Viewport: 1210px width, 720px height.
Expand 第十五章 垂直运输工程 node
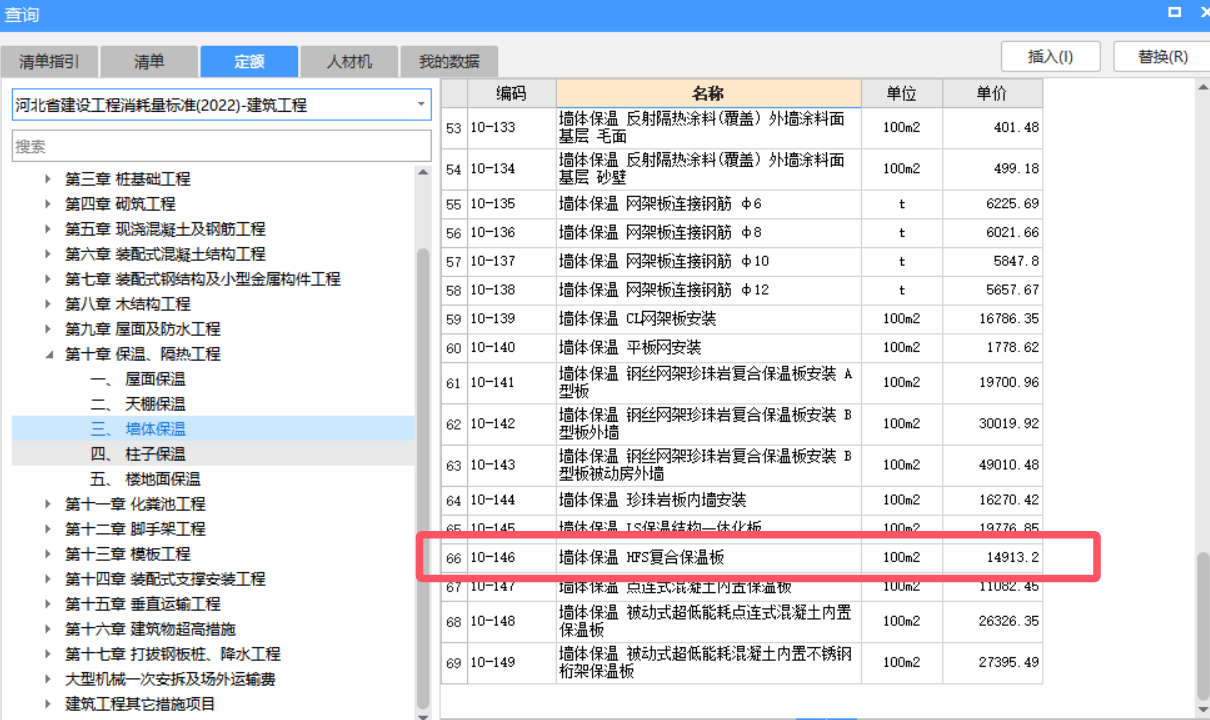pos(48,604)
